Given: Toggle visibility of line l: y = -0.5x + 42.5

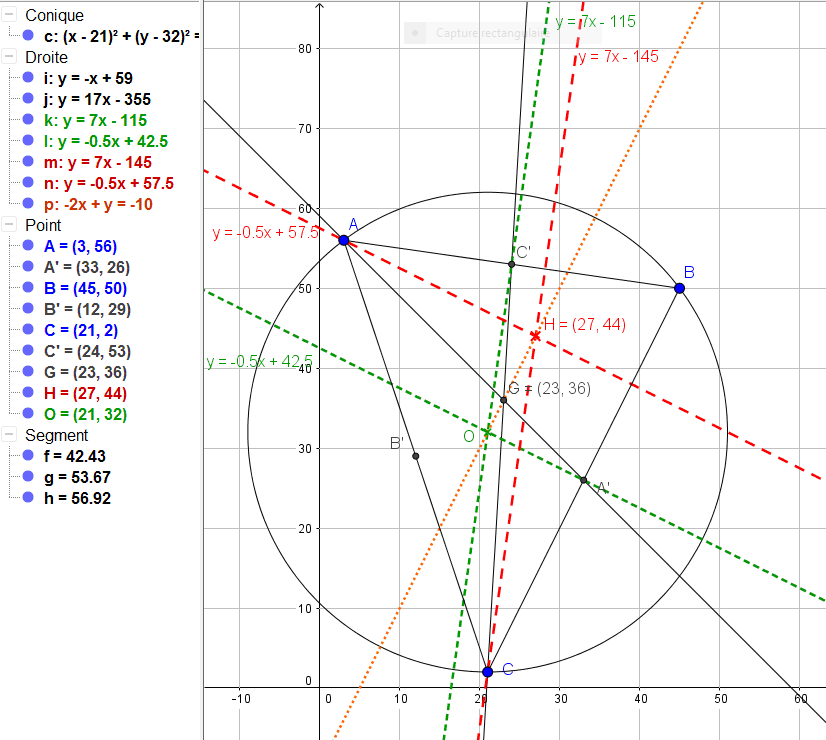Looking at the screenshot, I should [28, 141].
